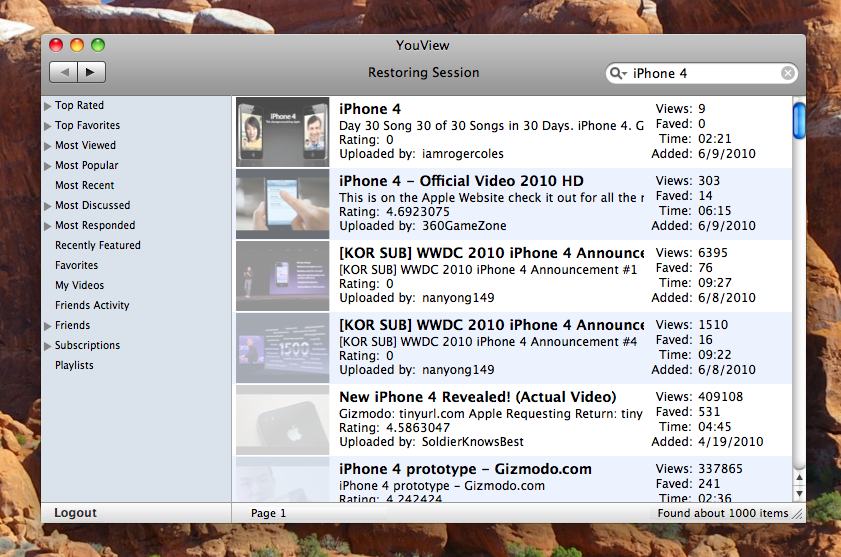Image resolution: width=841 pixels, height=557 pixels.
Task: Click the description '[KOR SUB] WWDC 2010 iPhone 4 Announcement #4'
Action: click(488, 341)
